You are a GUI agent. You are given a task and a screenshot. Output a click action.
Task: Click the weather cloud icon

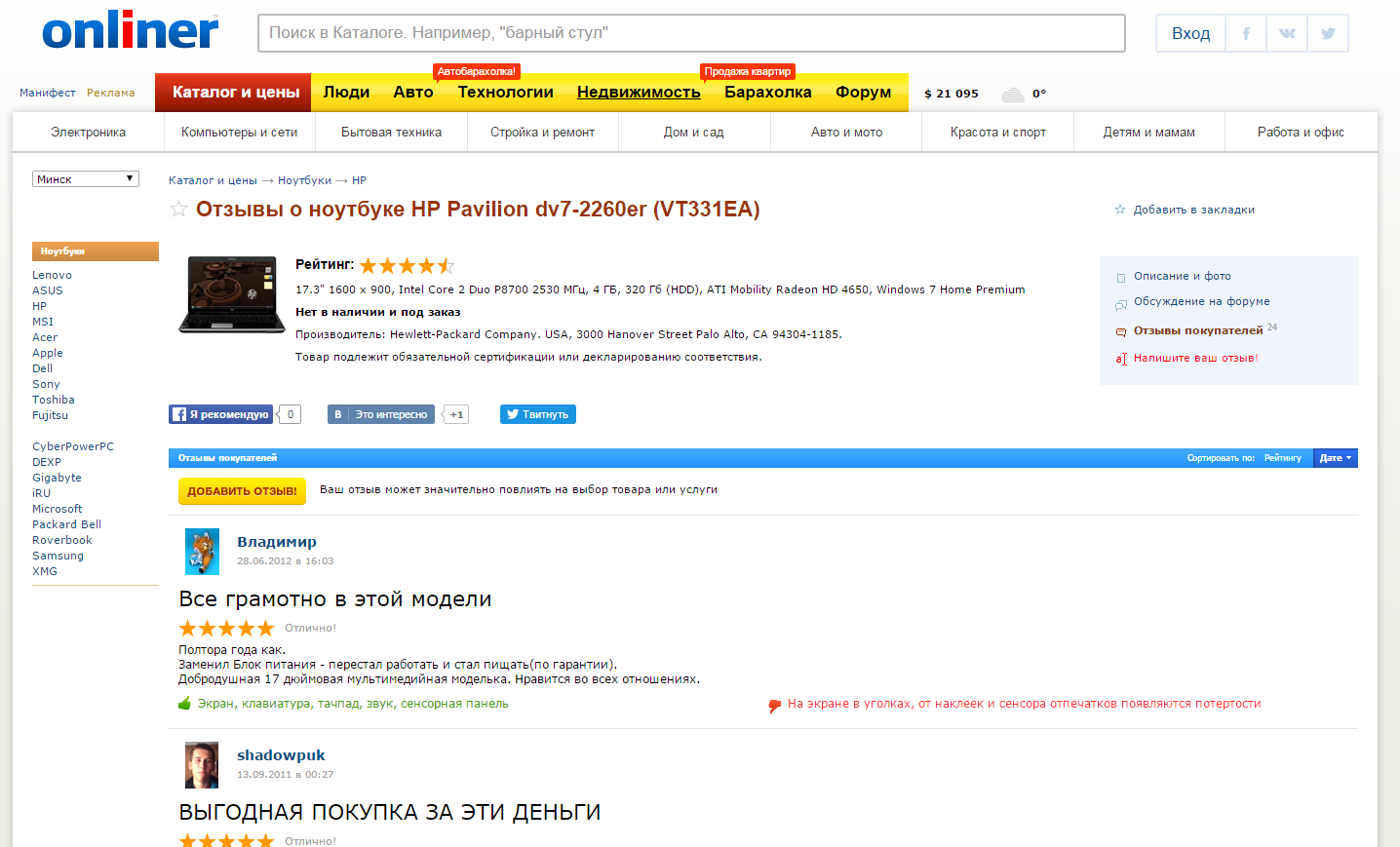point(1013,94)
